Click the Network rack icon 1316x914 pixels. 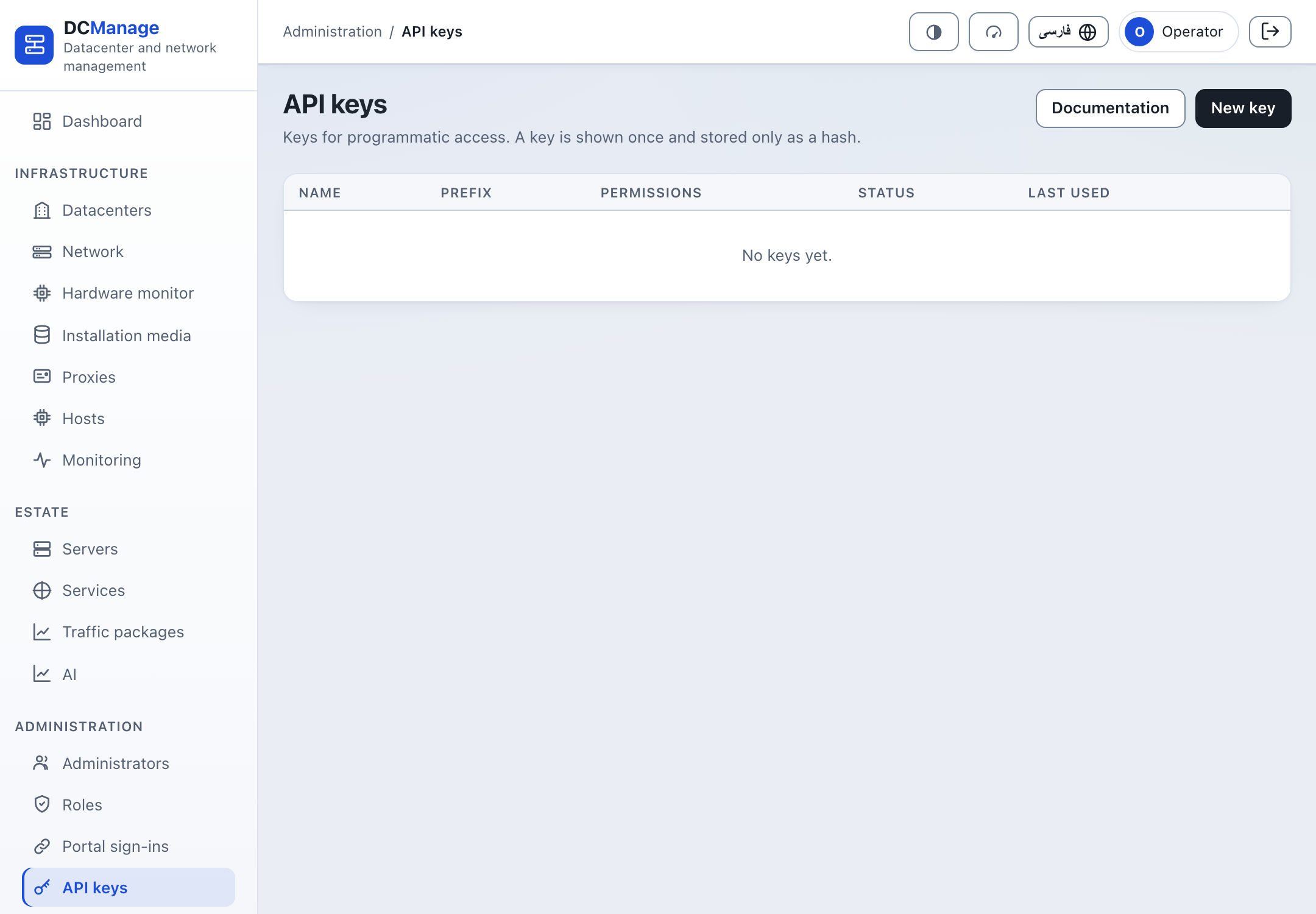42,252
